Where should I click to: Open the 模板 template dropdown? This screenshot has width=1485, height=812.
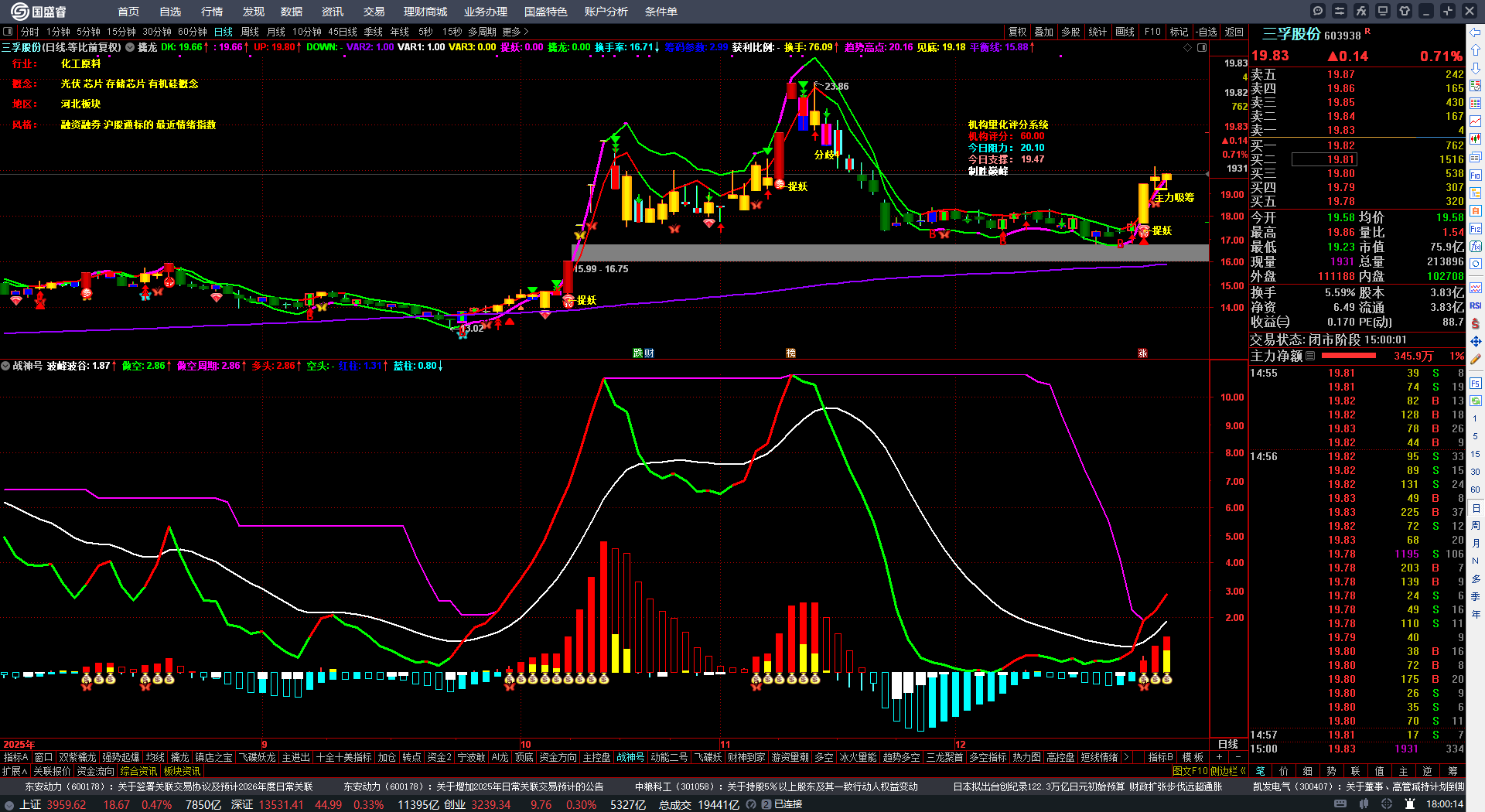click(1193, 757)
